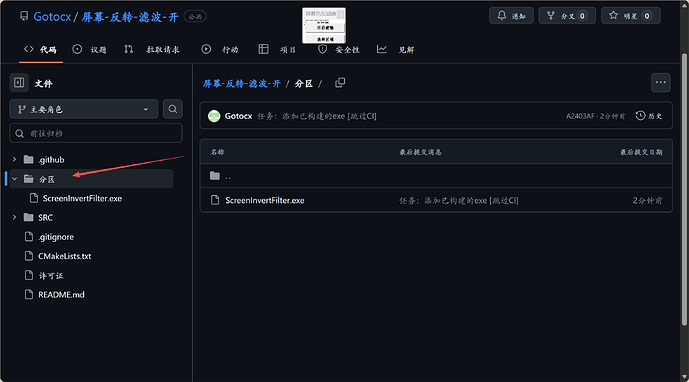Image resolution: width=689 pixels, height=382 pixels.
Task: Select ScreenInvertFilter.exe in the file tree
Action: click(x=82, y=198)
